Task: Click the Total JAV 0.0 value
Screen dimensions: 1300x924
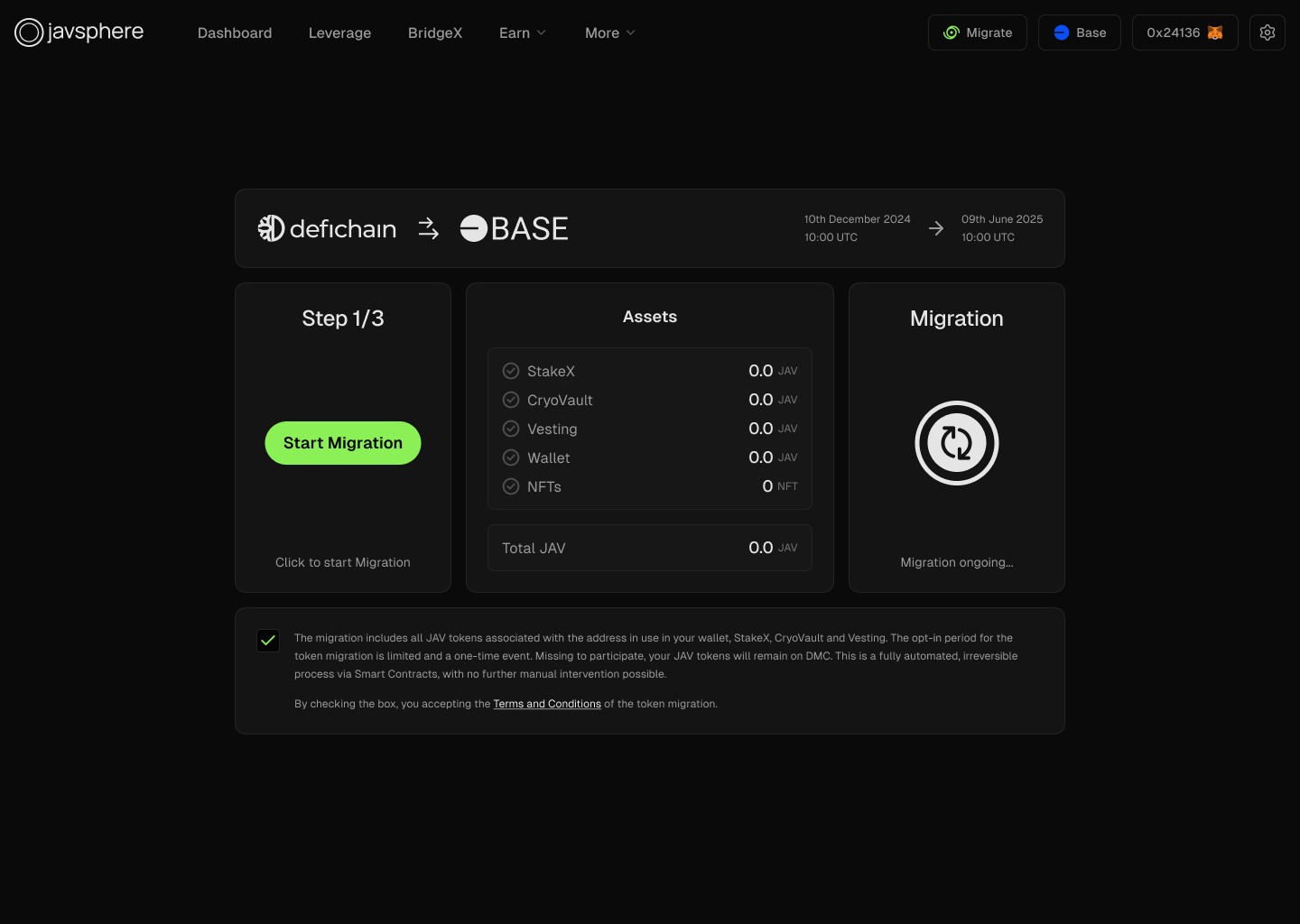Action: 773,548
